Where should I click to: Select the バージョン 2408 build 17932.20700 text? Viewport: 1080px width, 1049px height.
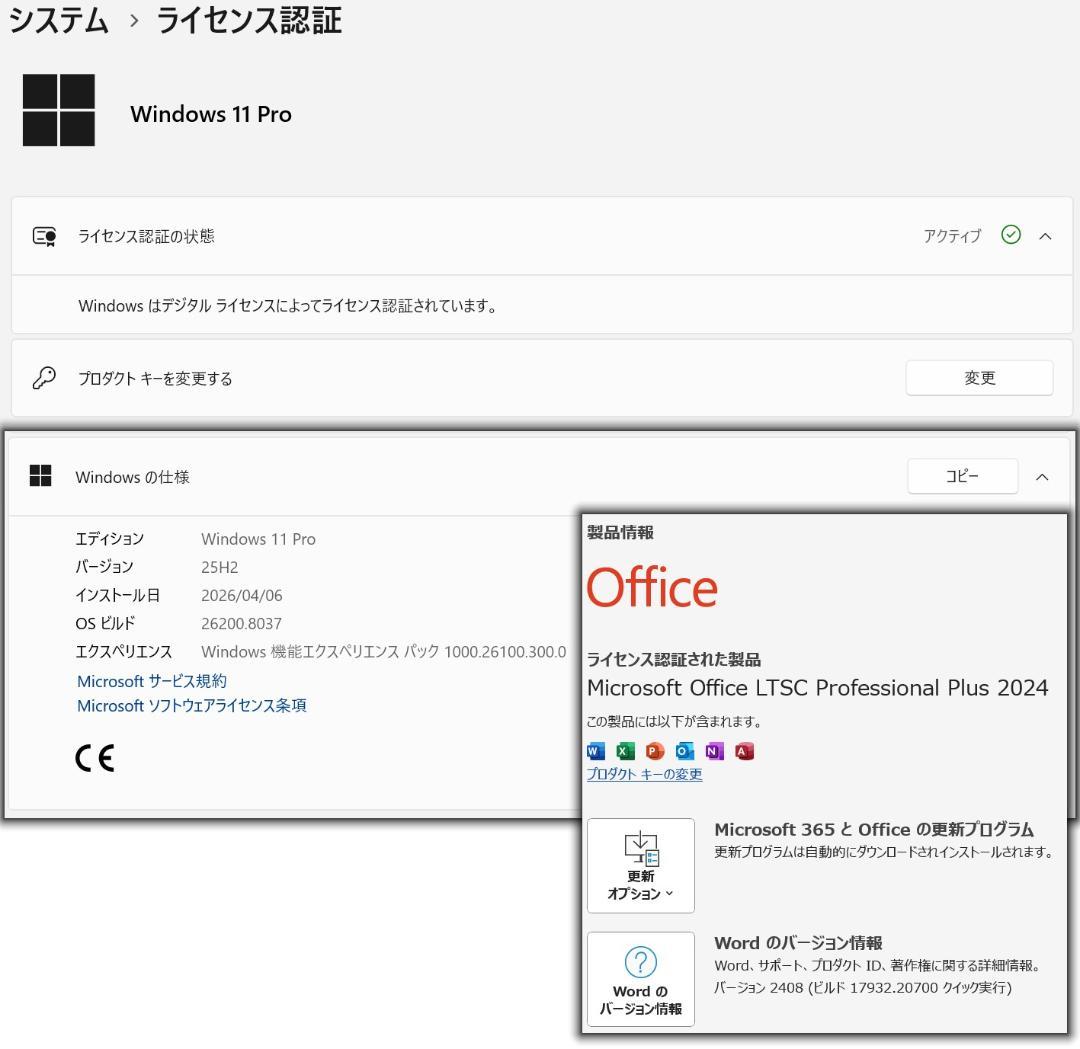pyautogui.click(x=863, y=988)
